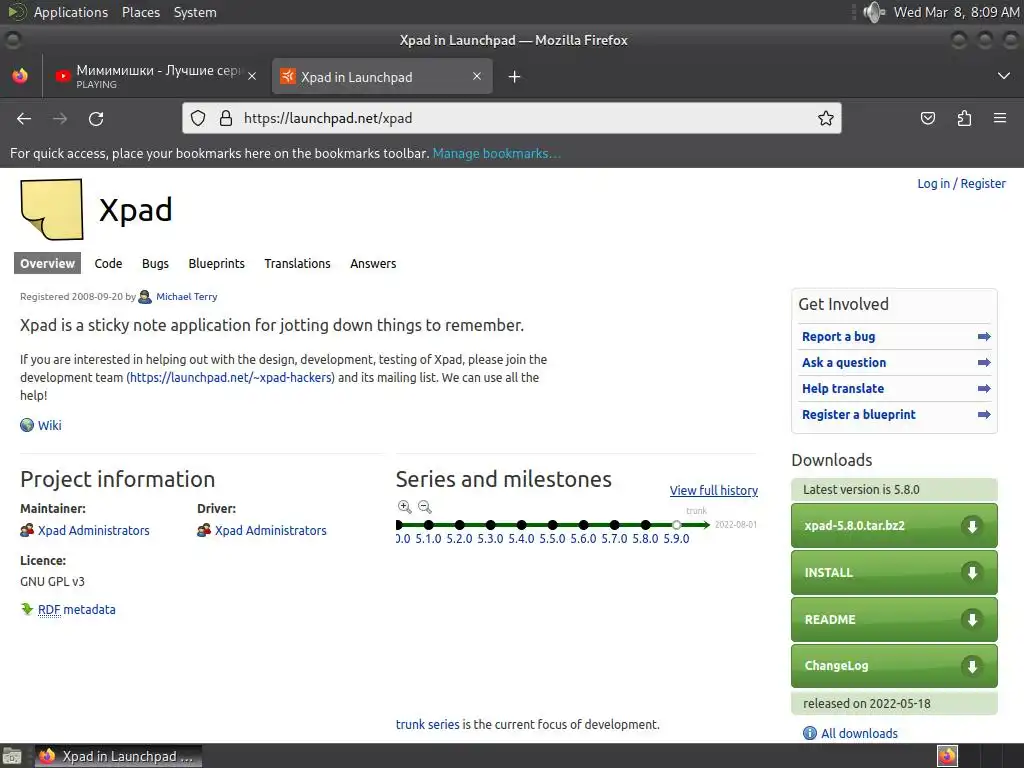
Task: Click the arrow beside Help translate
Action: point(984,389)
